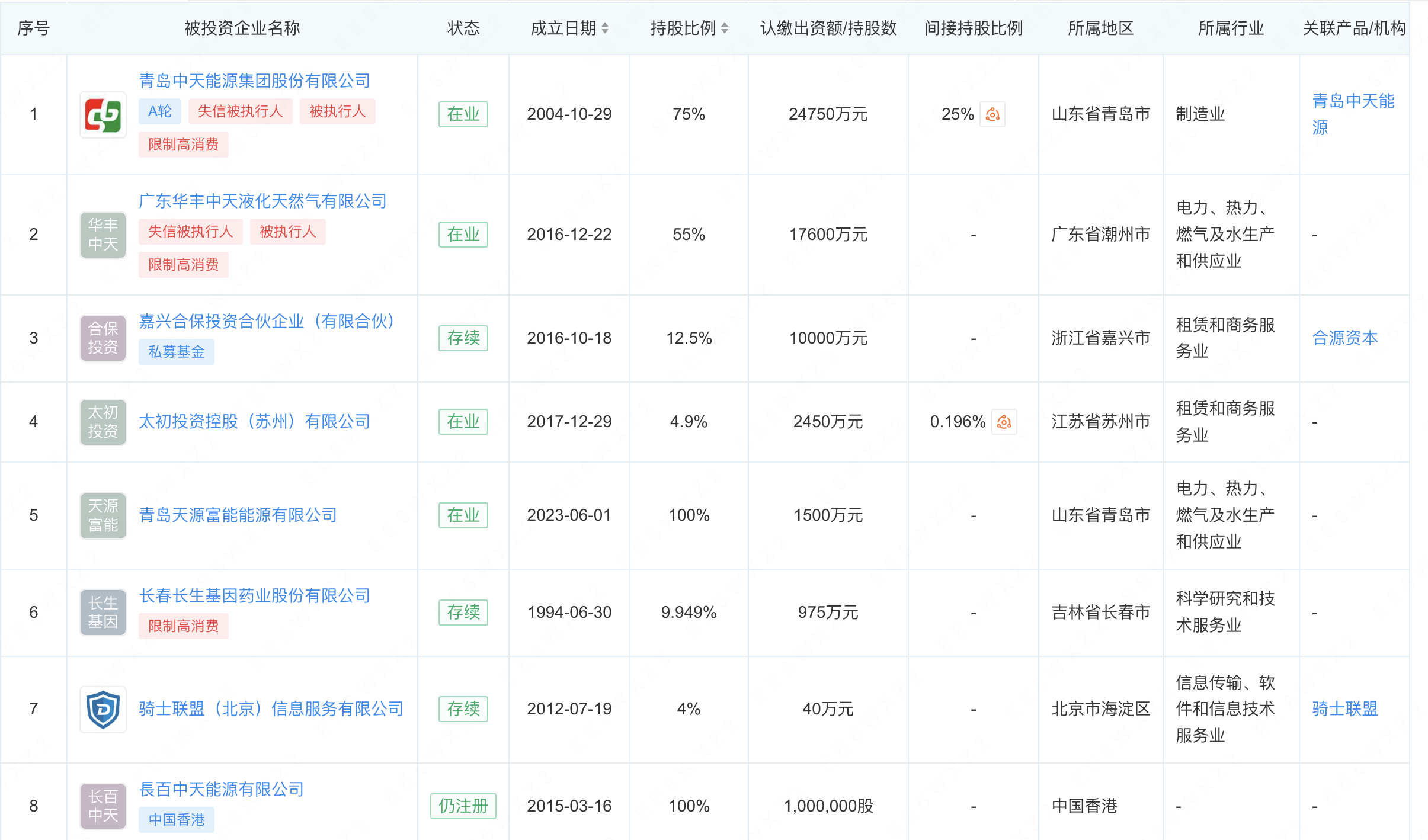Click 存续 status badge for 长春长生基因
The width and height of the screenshot is (1428, 840).
tap(463, 612)
